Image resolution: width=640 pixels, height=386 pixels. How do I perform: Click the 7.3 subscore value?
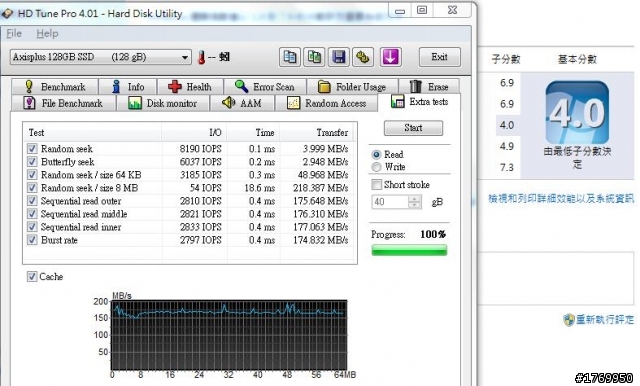[507, 167]
